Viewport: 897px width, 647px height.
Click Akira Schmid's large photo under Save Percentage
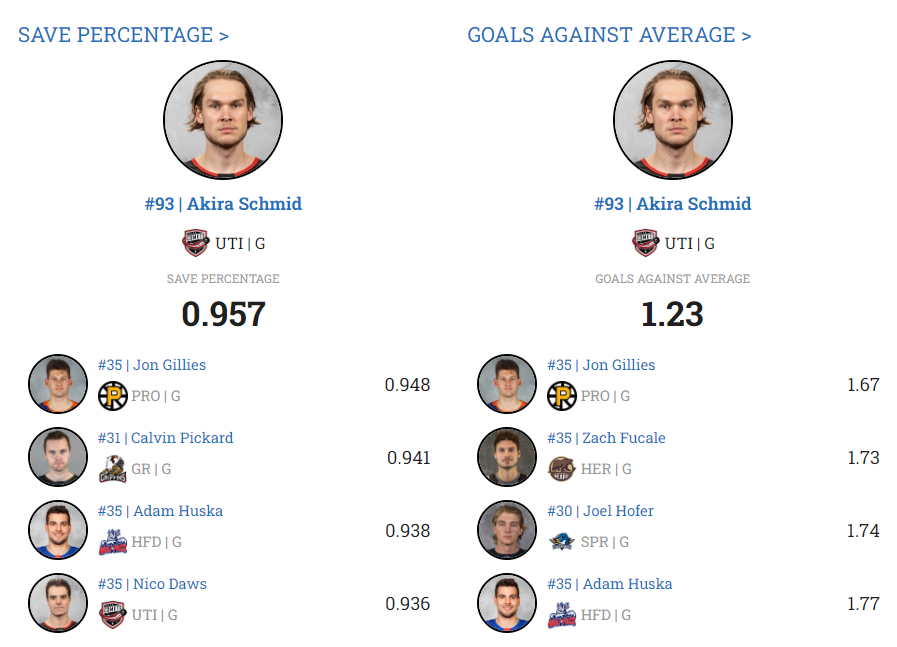[223, 119]
